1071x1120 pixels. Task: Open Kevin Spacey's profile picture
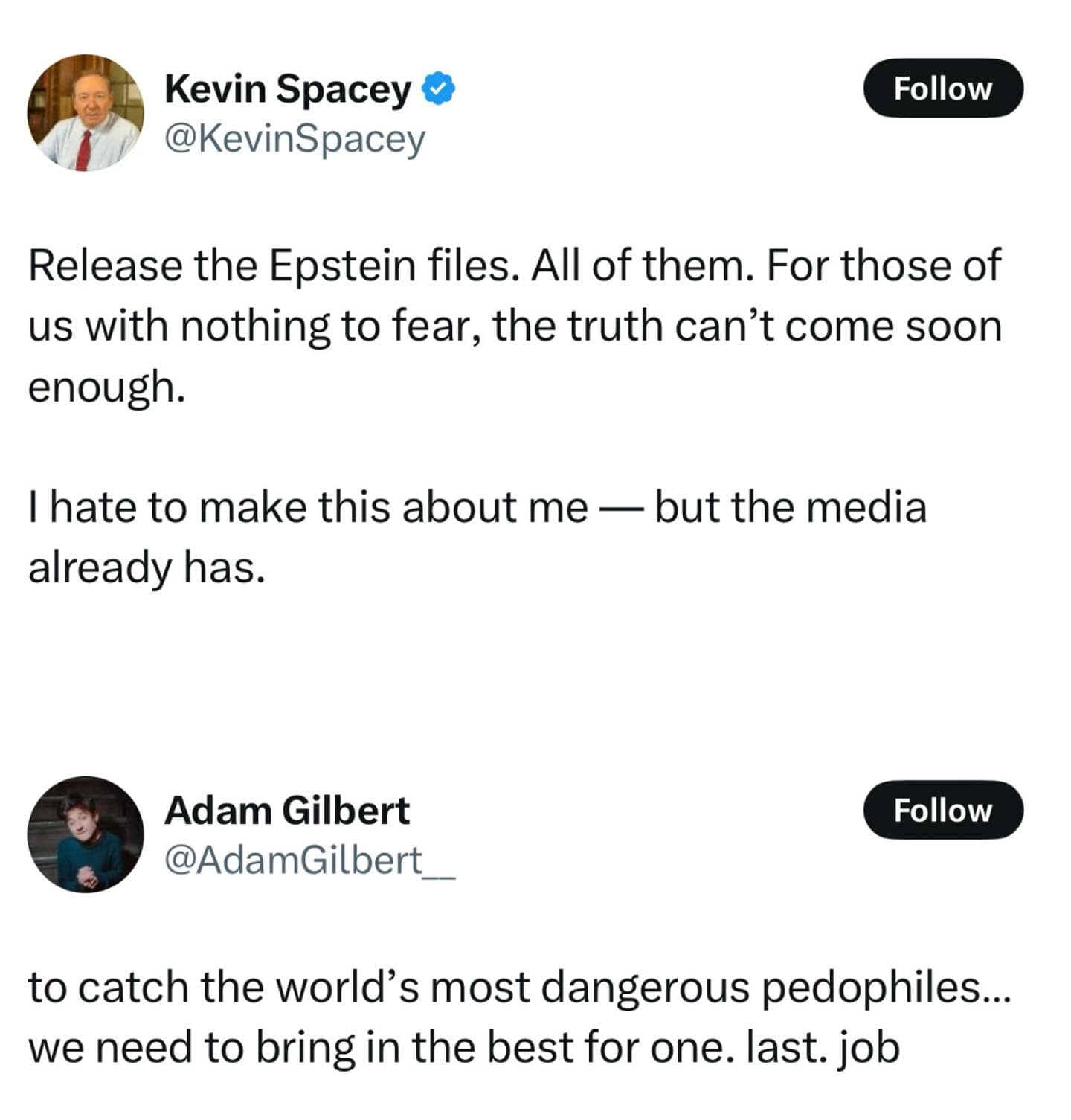(x=86, y=112)
